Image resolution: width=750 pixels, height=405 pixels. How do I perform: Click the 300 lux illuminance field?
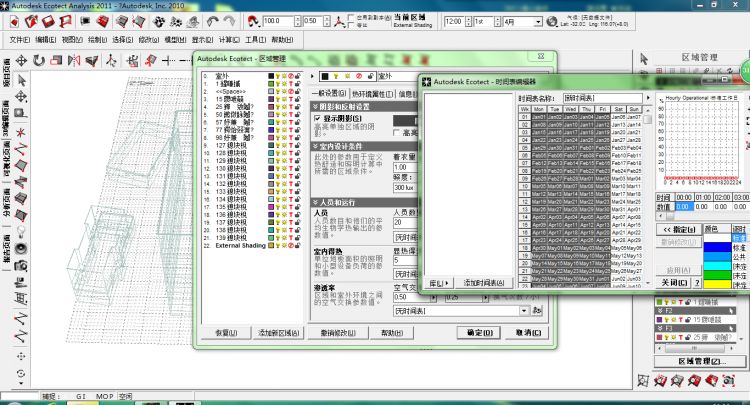tap(404, 188)
